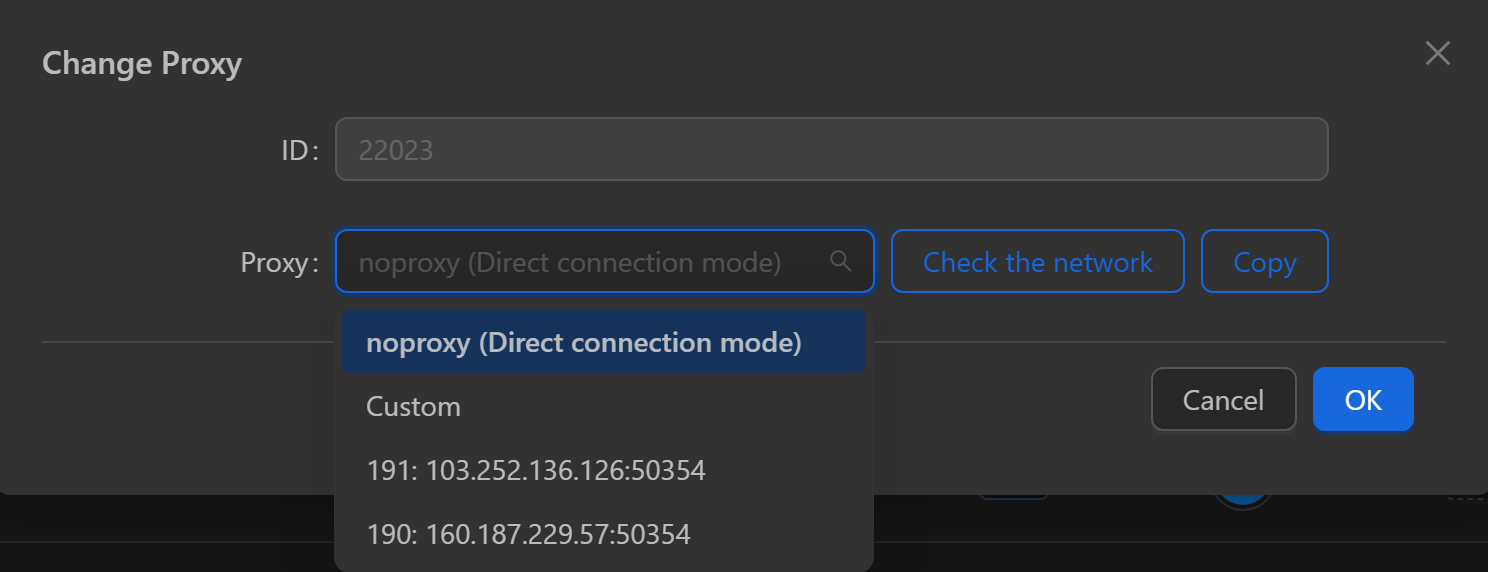This screenshot has width=1488, height=572.
Task: Close the Change Proxy dialog
Action: point(1437,54)
